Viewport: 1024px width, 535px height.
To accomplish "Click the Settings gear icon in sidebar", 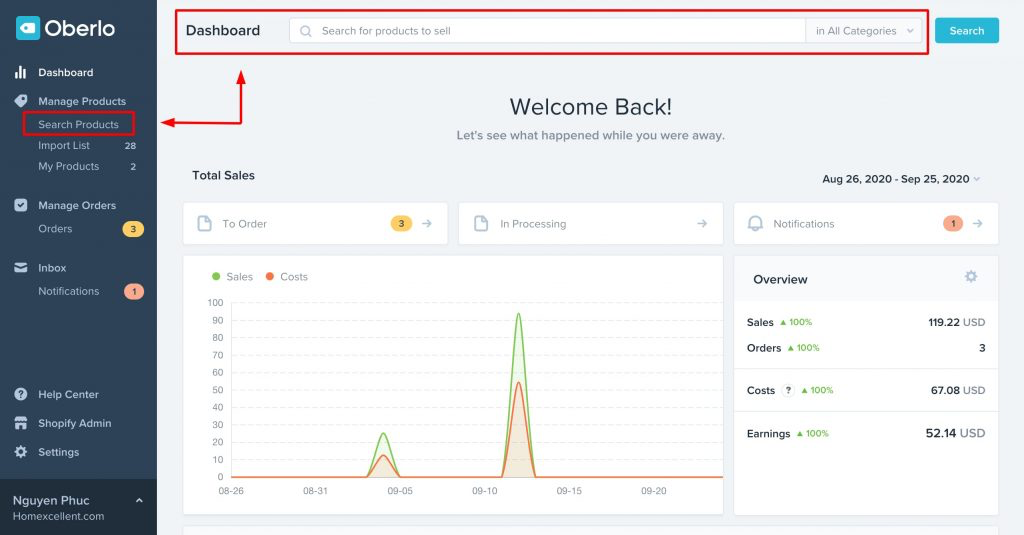I will coord(21,451).
